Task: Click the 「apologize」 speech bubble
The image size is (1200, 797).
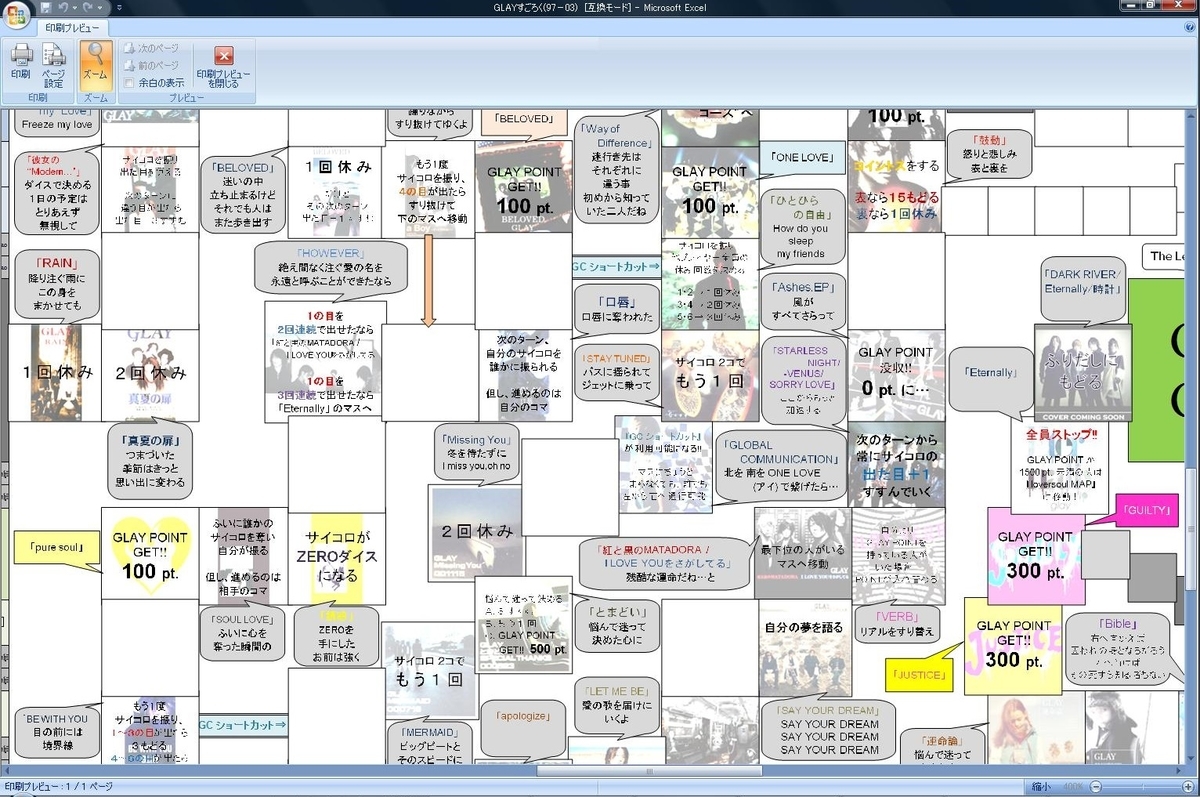Action: (x=521, y=728)
